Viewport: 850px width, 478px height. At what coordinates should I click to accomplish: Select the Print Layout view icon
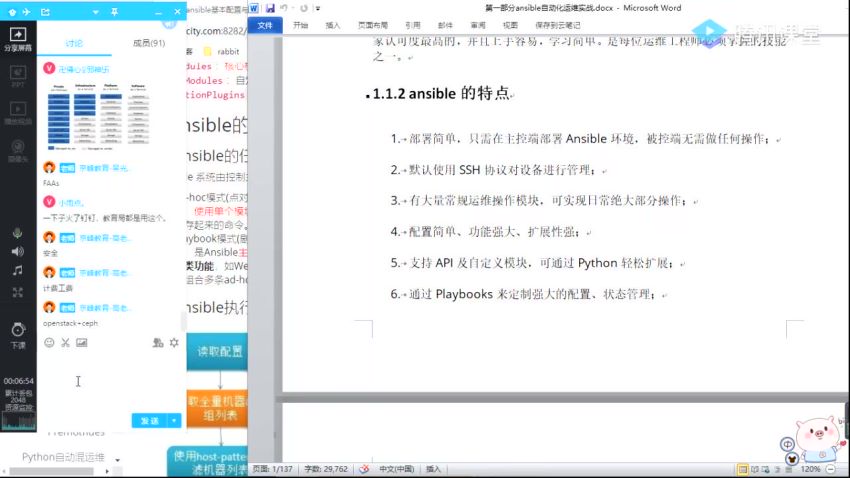743,469
